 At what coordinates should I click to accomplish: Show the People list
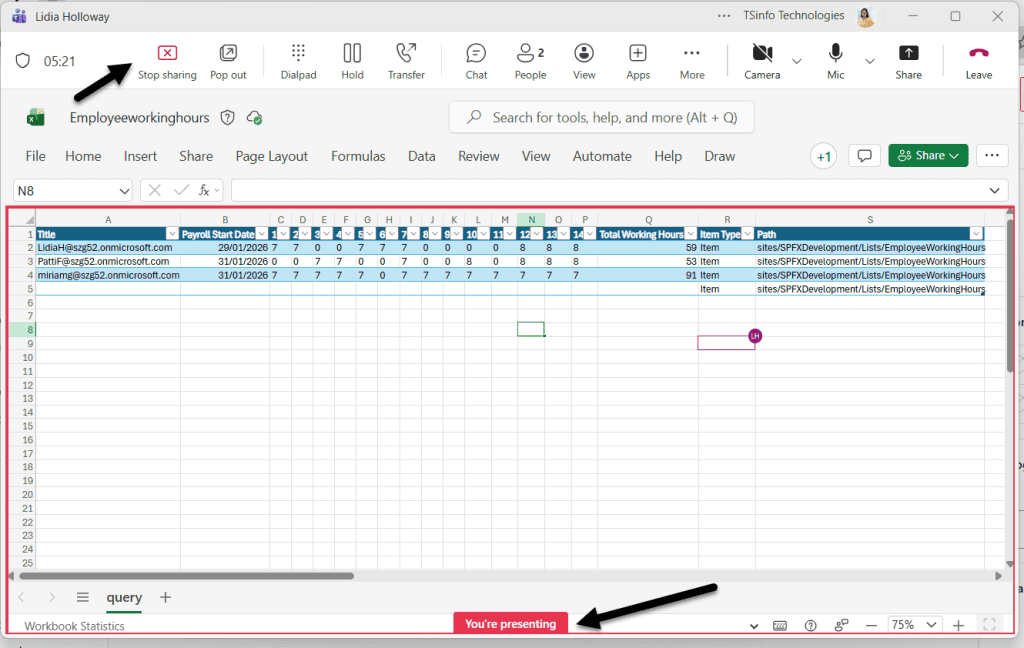[530, 60]
